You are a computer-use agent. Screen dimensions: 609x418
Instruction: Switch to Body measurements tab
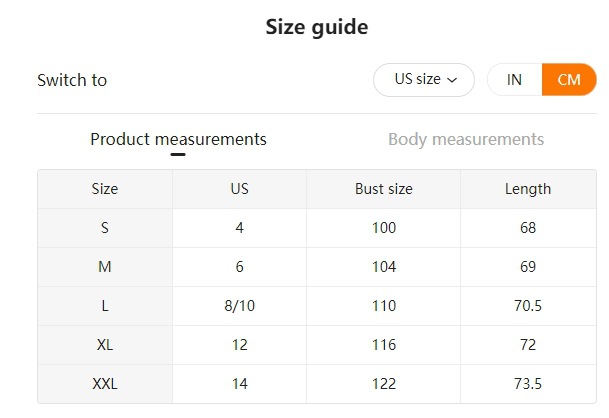[x=466, y=139]
